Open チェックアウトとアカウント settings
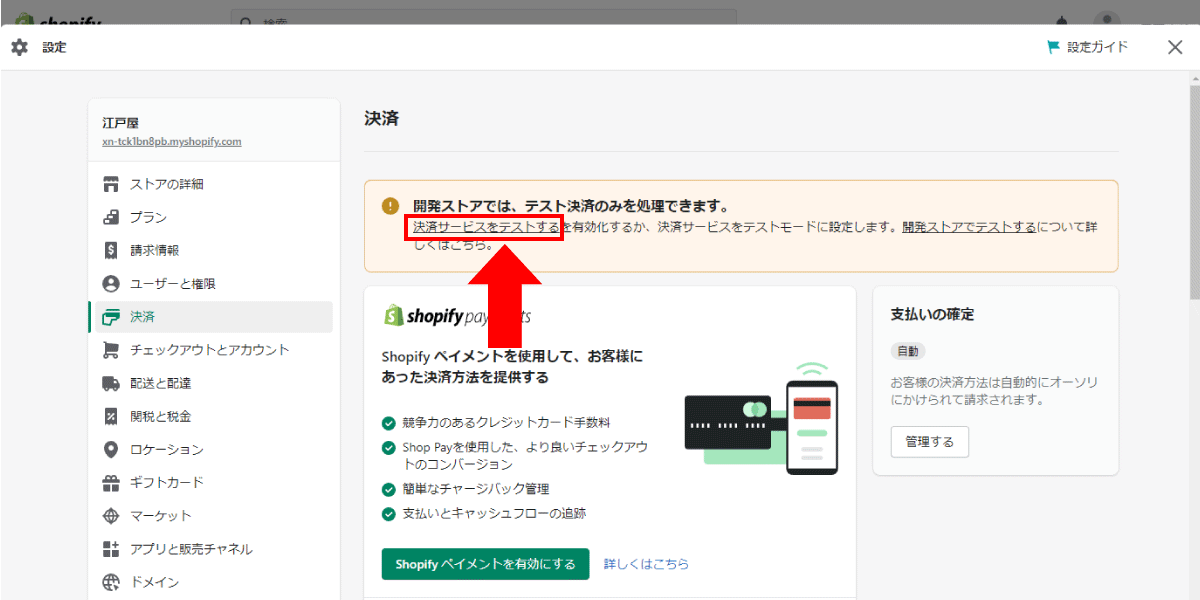 tap(210, 350)
